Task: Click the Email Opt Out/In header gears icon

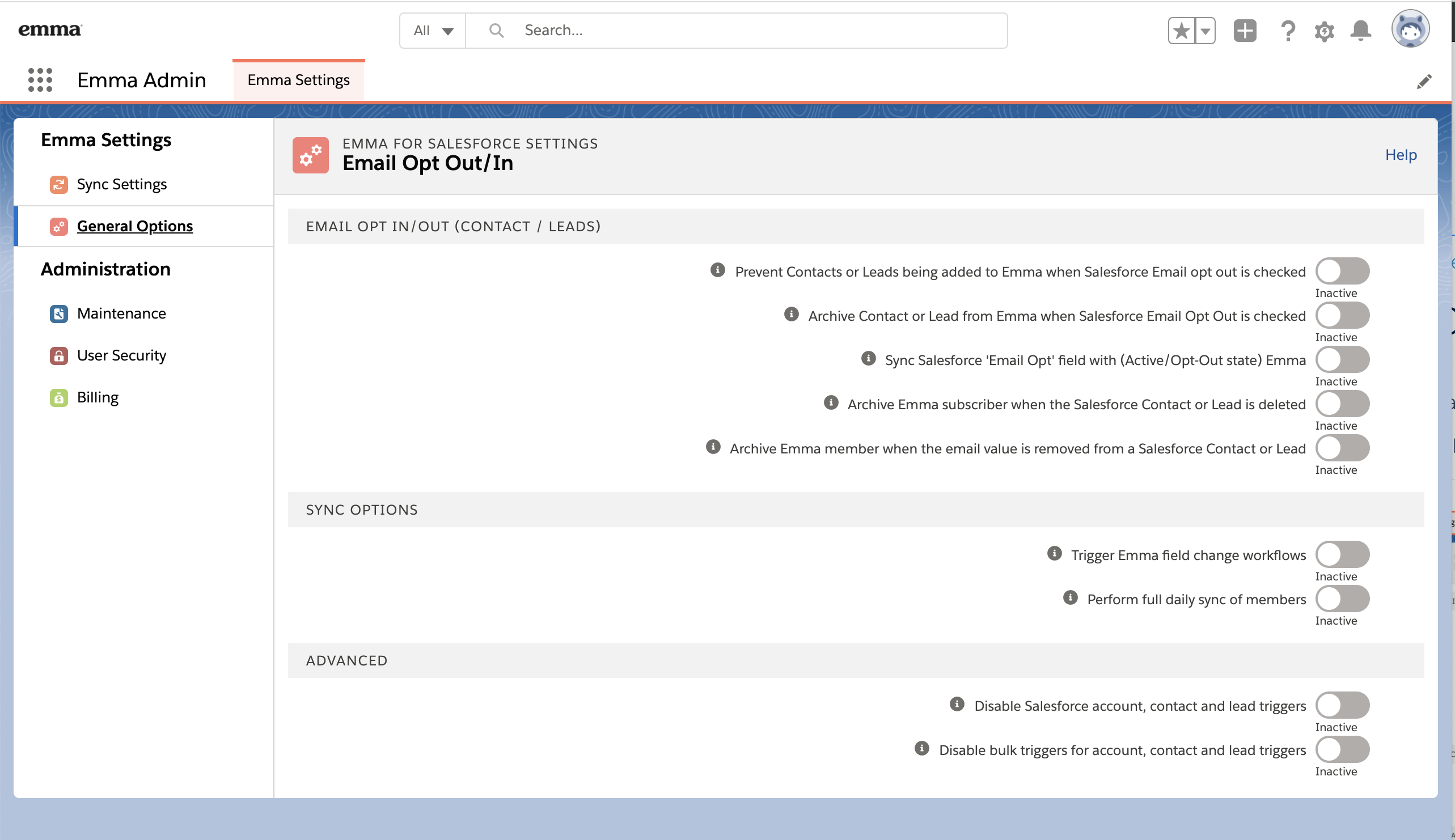Action: (311, 155)
